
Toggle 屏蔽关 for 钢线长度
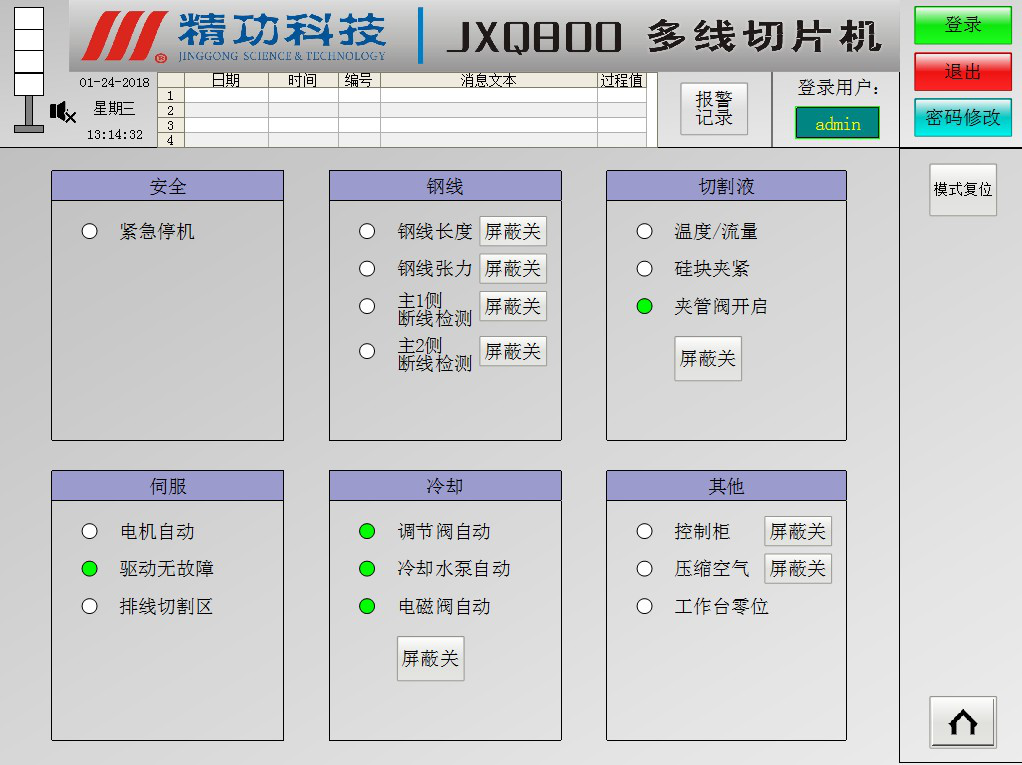(513, 231)
